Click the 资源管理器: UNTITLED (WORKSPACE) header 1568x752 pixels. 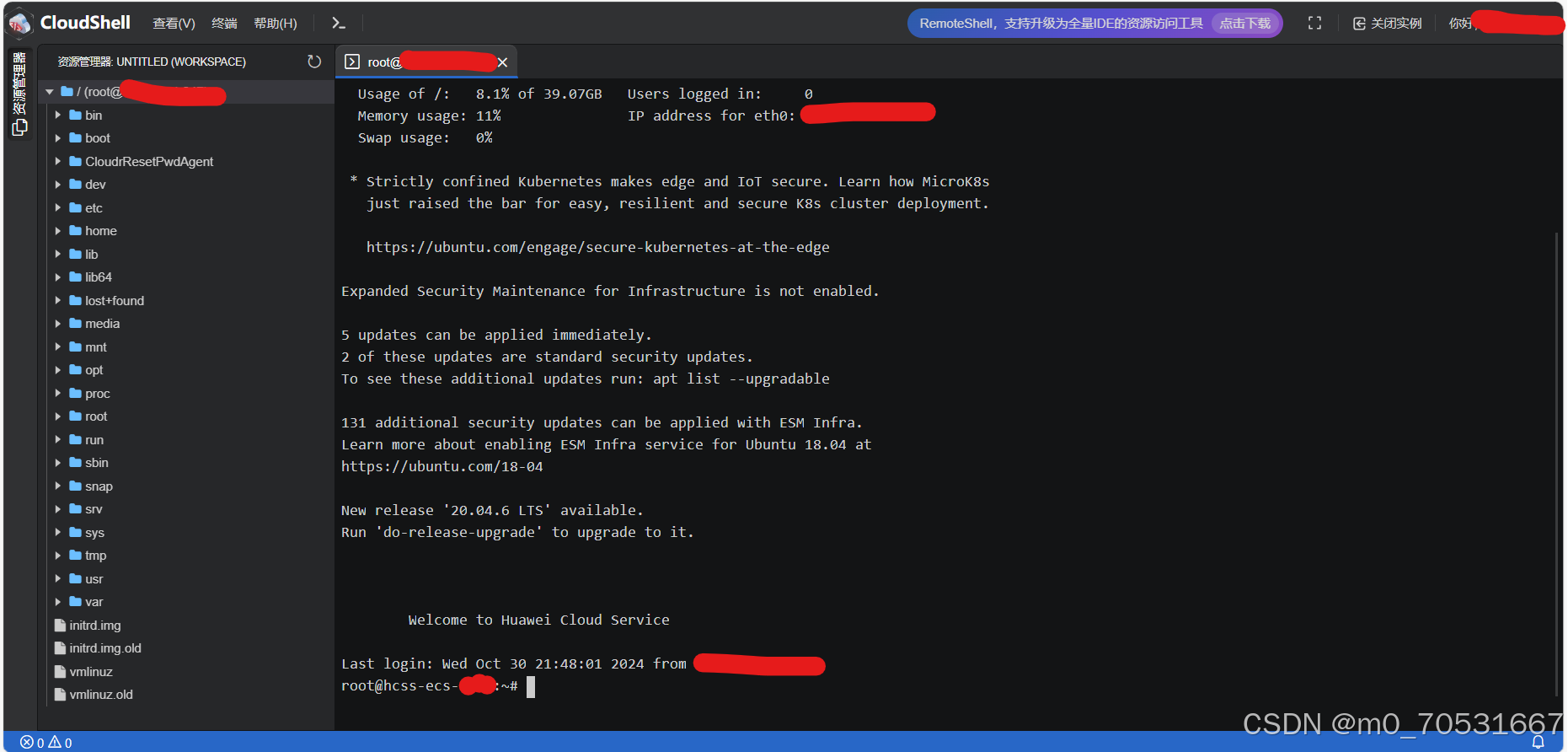point(152,62)
